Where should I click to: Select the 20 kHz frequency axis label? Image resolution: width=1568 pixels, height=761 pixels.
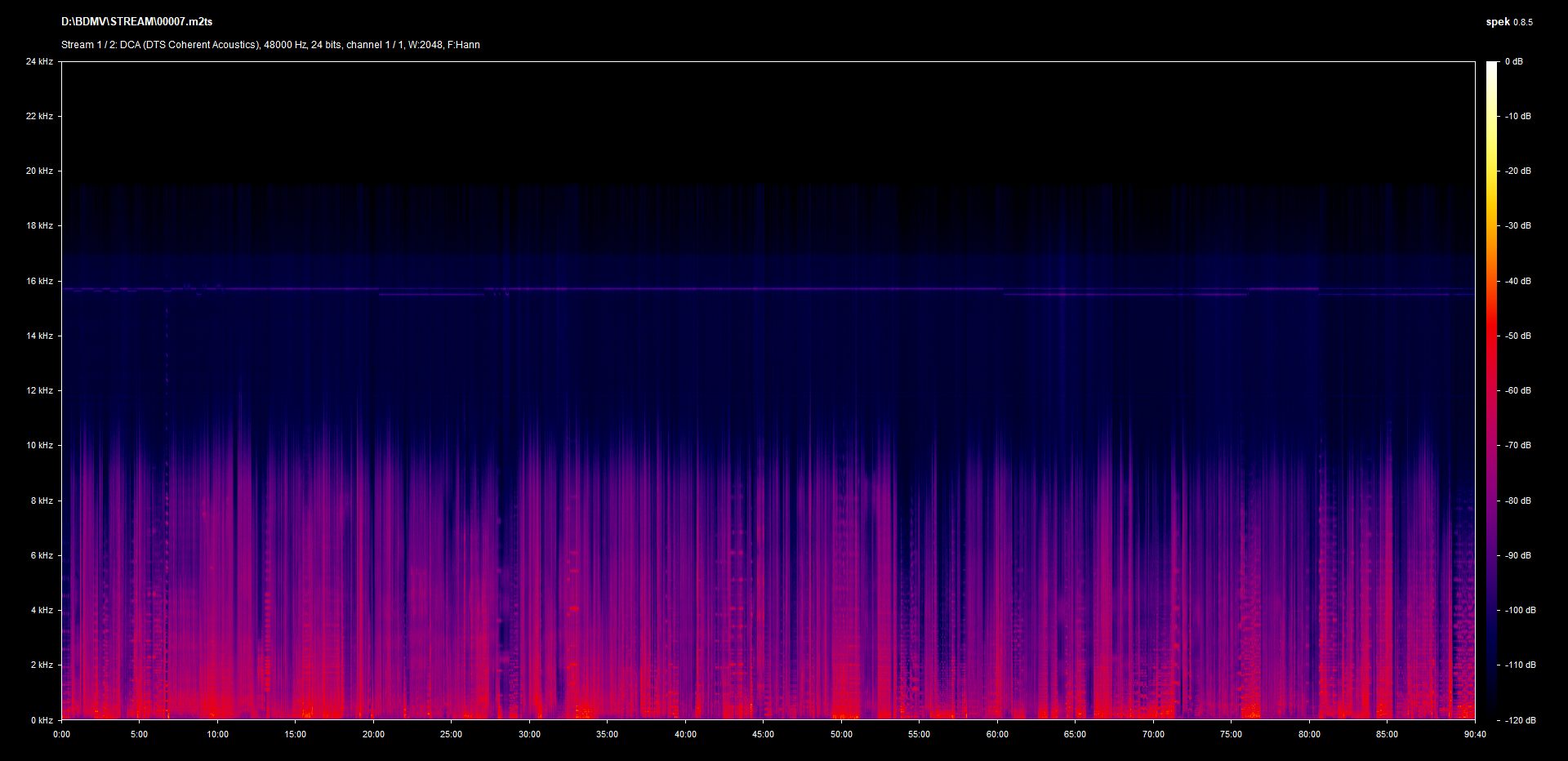point(39,171)
